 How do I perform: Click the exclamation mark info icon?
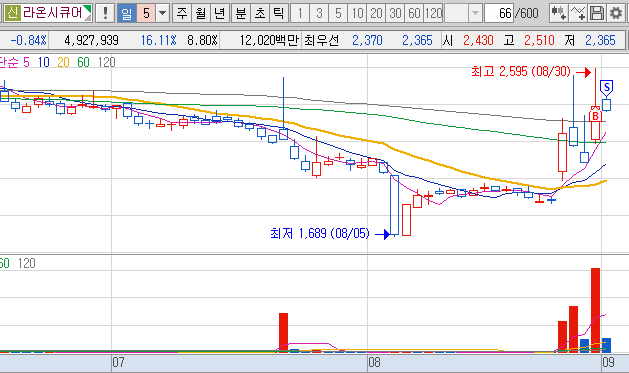point(105,13)
